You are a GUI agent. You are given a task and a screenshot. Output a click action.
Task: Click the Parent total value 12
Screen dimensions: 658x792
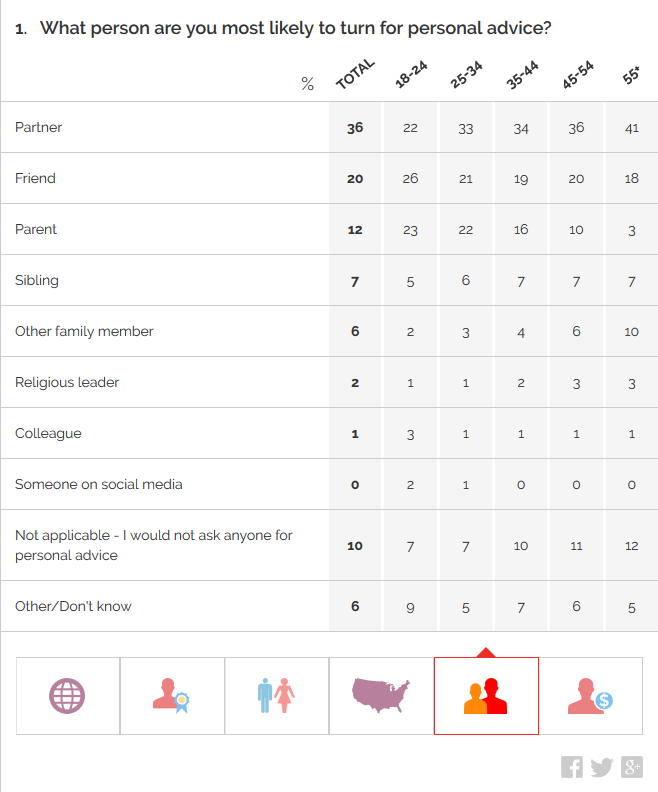click(x=355, y=230)
